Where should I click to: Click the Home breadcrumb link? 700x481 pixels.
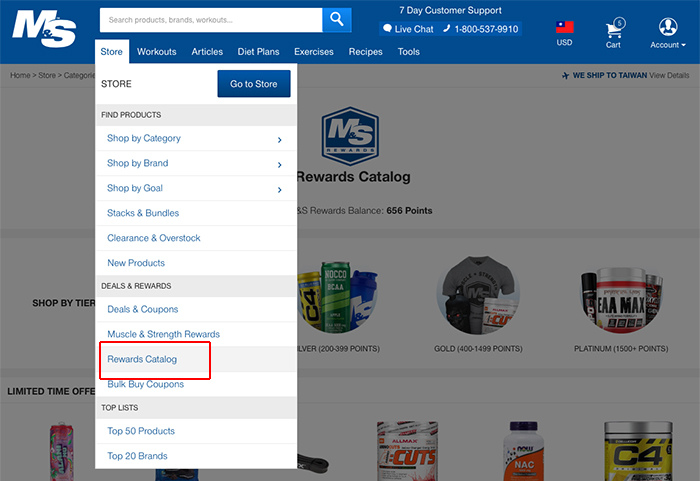pyautogui.click(x=20, y=75)
